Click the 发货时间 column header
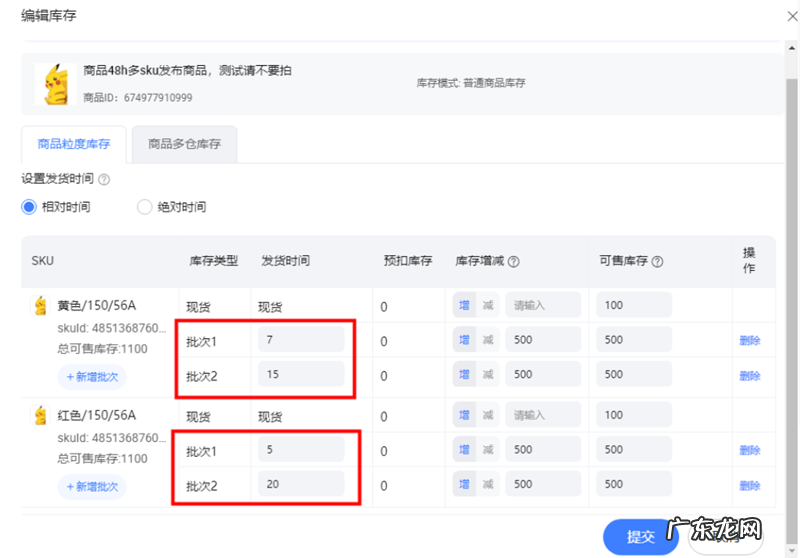800x558 pixels. [286, 261]
